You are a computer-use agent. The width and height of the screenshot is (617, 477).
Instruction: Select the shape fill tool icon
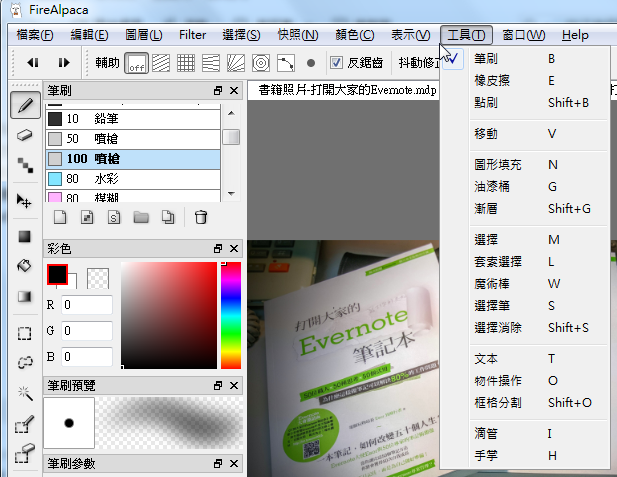pos(24,237)
